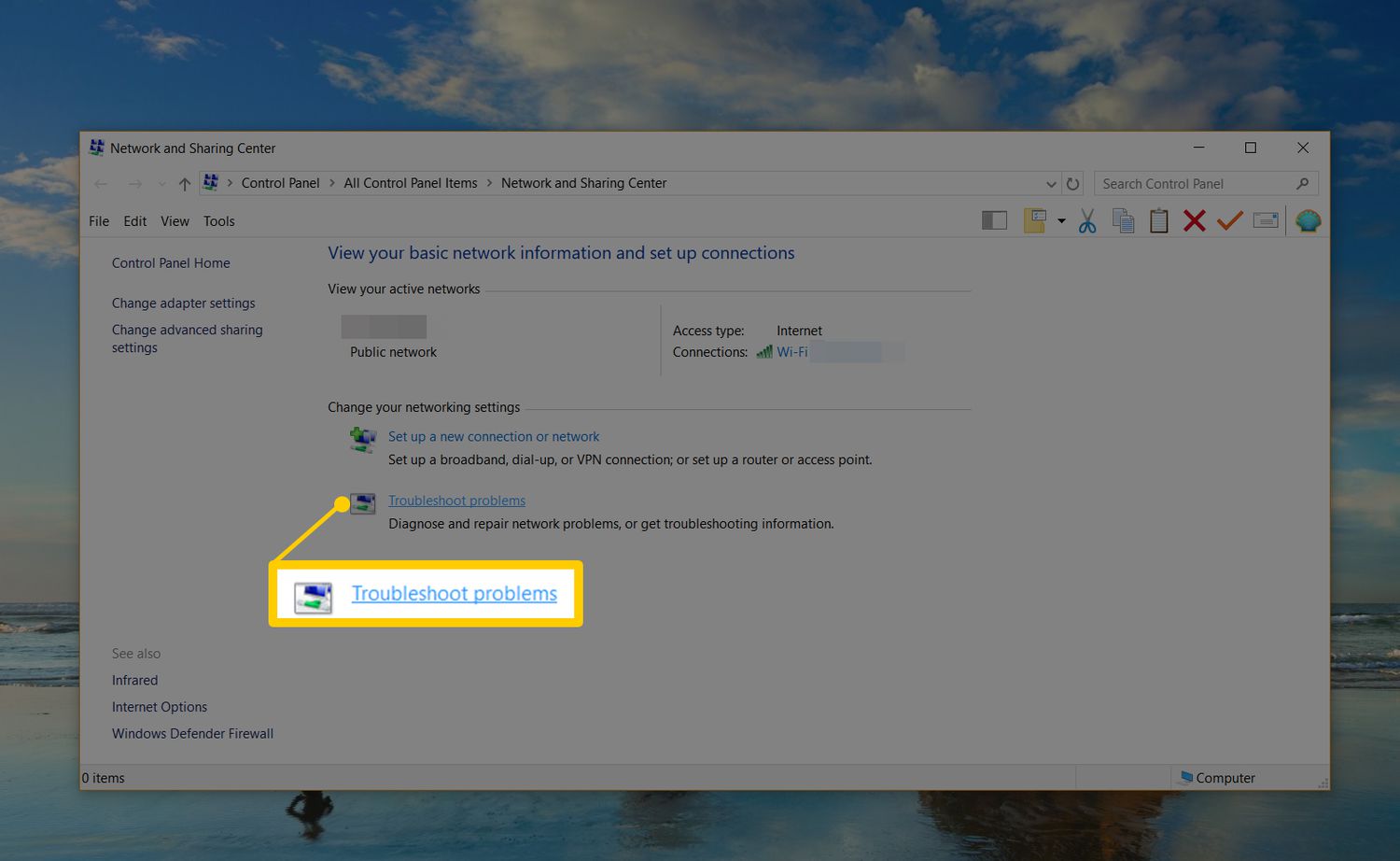
Task: Open the Tools menu
Action: (x=218, y=221)
